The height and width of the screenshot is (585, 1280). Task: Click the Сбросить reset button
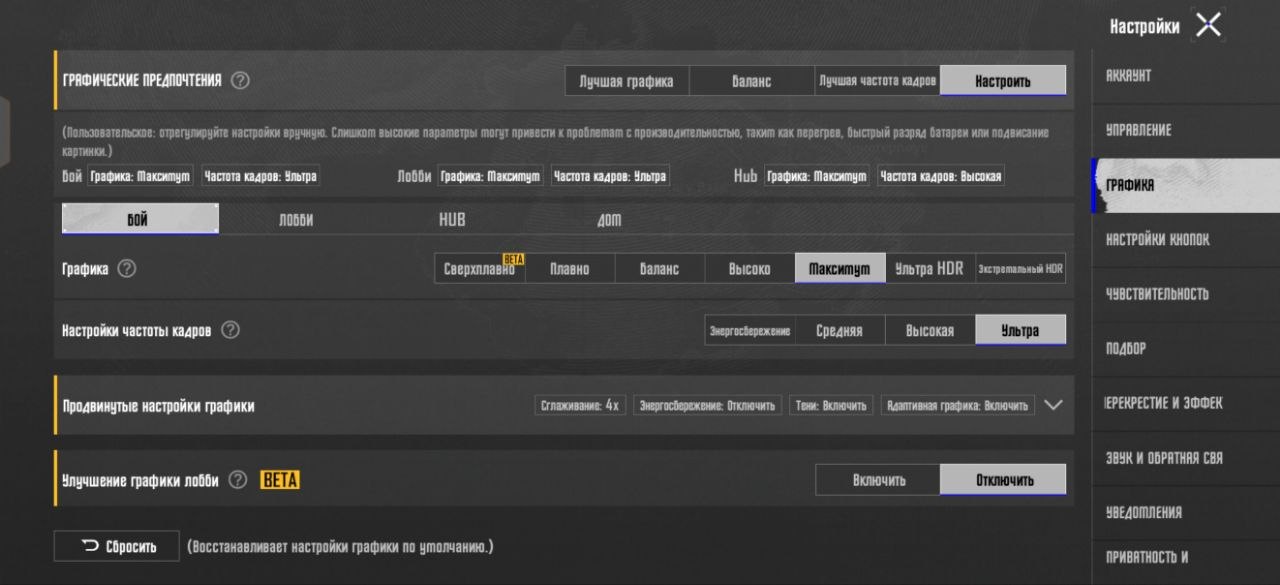pyautogui.click(x=117, y=546)
